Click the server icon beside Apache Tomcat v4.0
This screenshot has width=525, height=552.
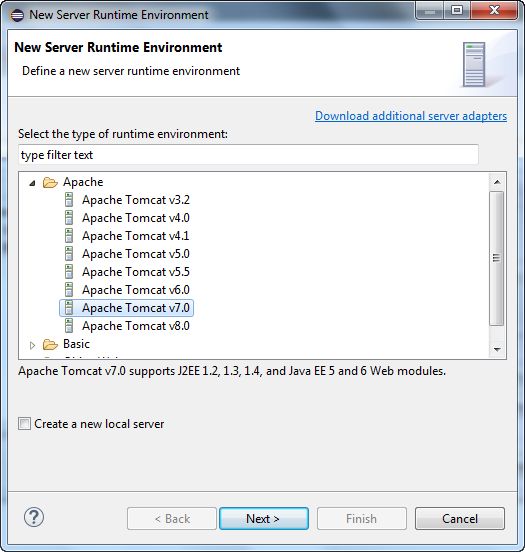[x=69, y=218]
